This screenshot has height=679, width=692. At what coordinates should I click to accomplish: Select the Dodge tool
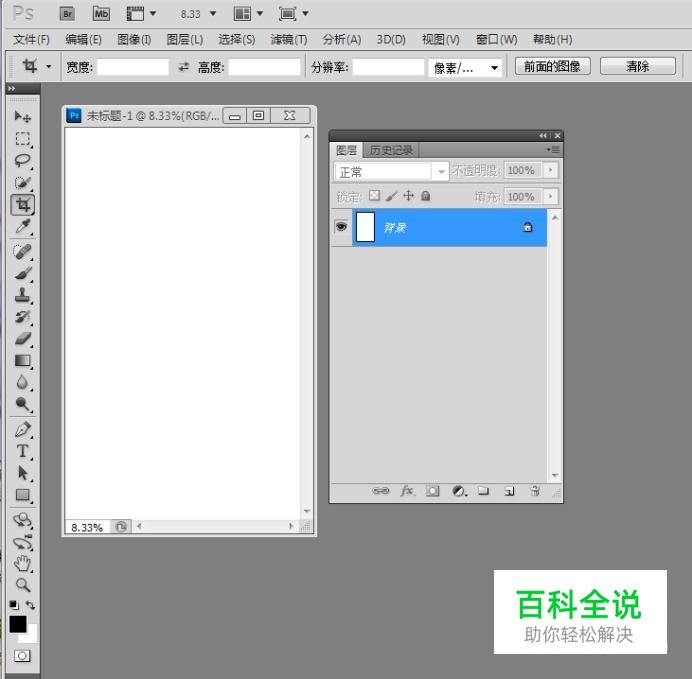pos(23,404)
